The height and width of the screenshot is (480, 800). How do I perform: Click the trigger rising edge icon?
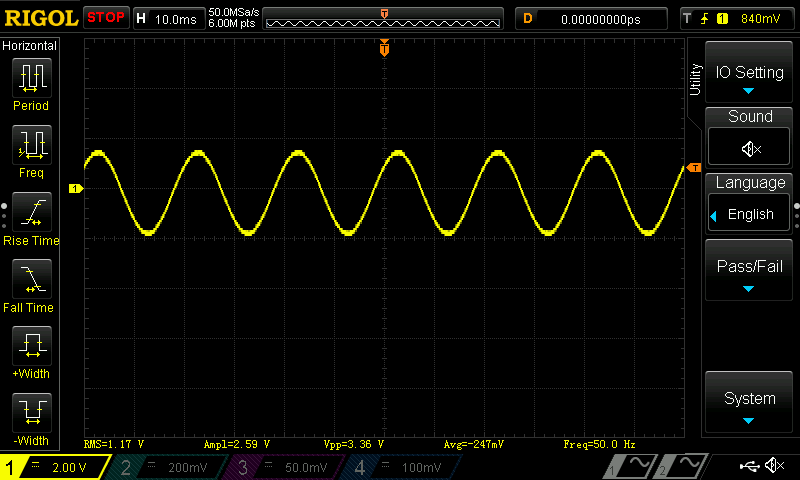(705, 19)
